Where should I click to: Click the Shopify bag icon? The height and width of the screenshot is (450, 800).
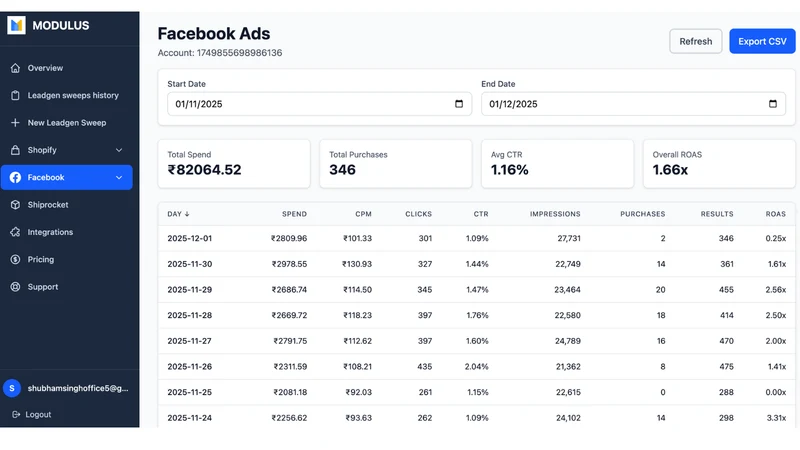(x=15, y=150)
